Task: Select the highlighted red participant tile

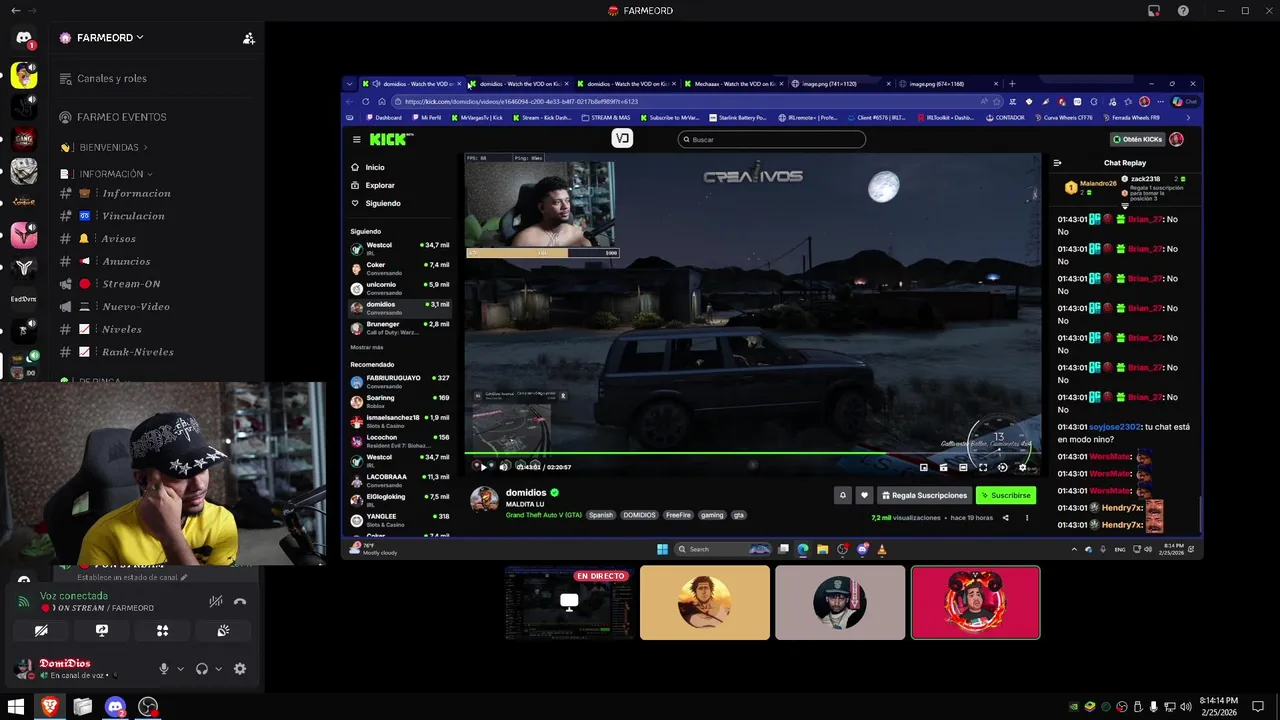Action: click(x=975, y=602)
